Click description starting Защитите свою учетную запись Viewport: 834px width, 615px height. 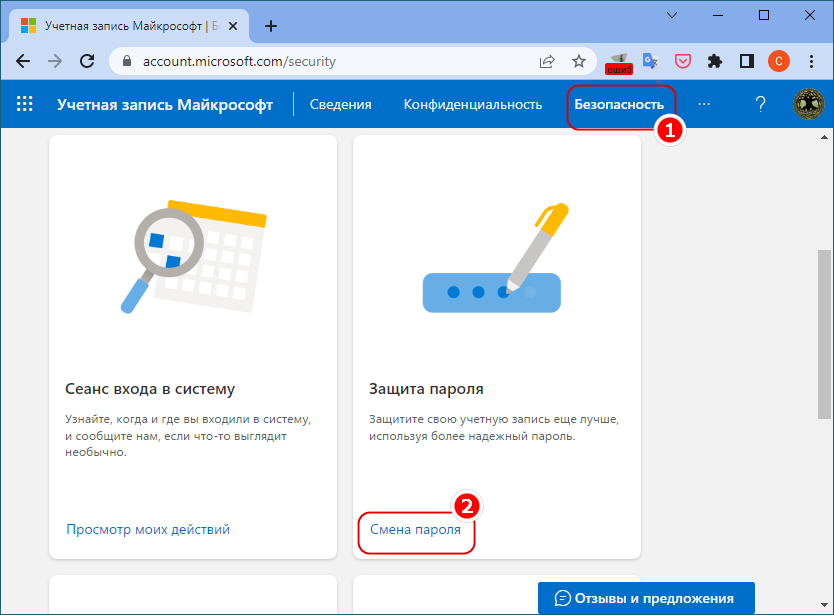coord(494,428)
